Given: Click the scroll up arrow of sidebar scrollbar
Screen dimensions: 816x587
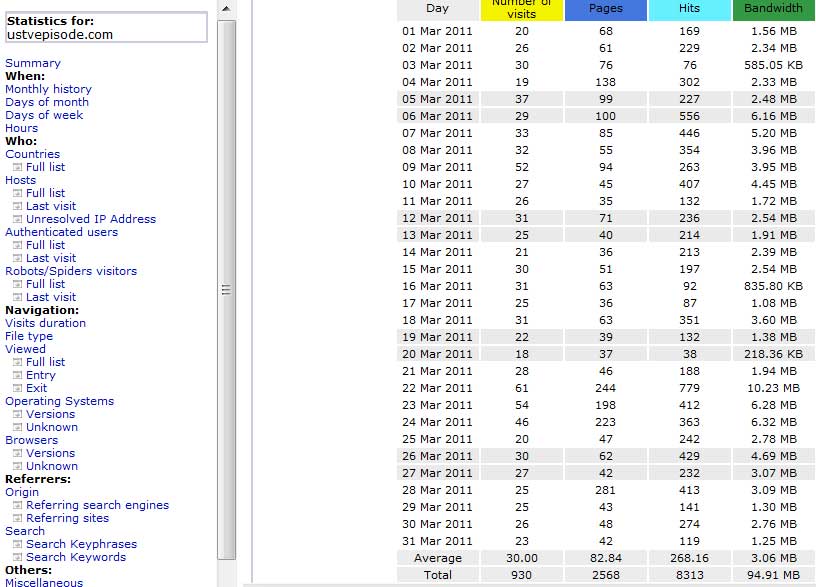Looking at the screenshot, I should tap(226, 8).
